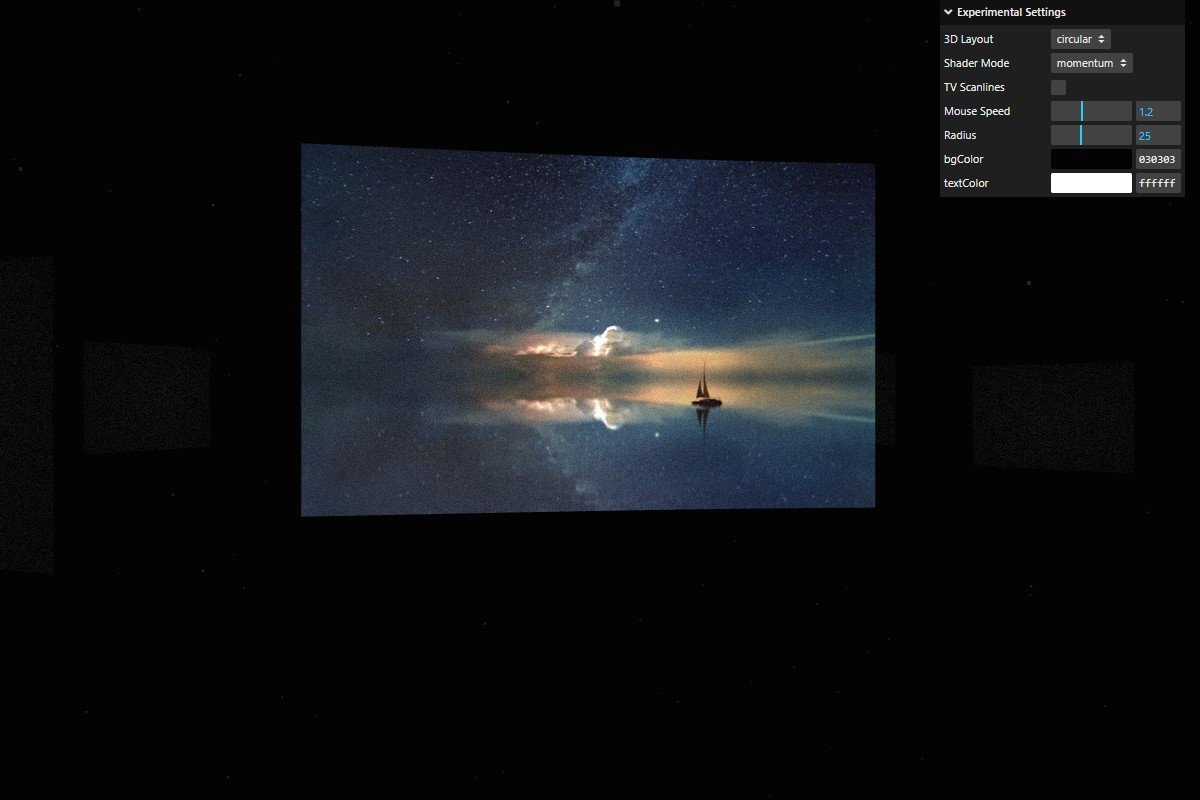
Task: Collapse the Experimental Settings chevron arrow
Action: pyautogui.click(x=948, y=13)
